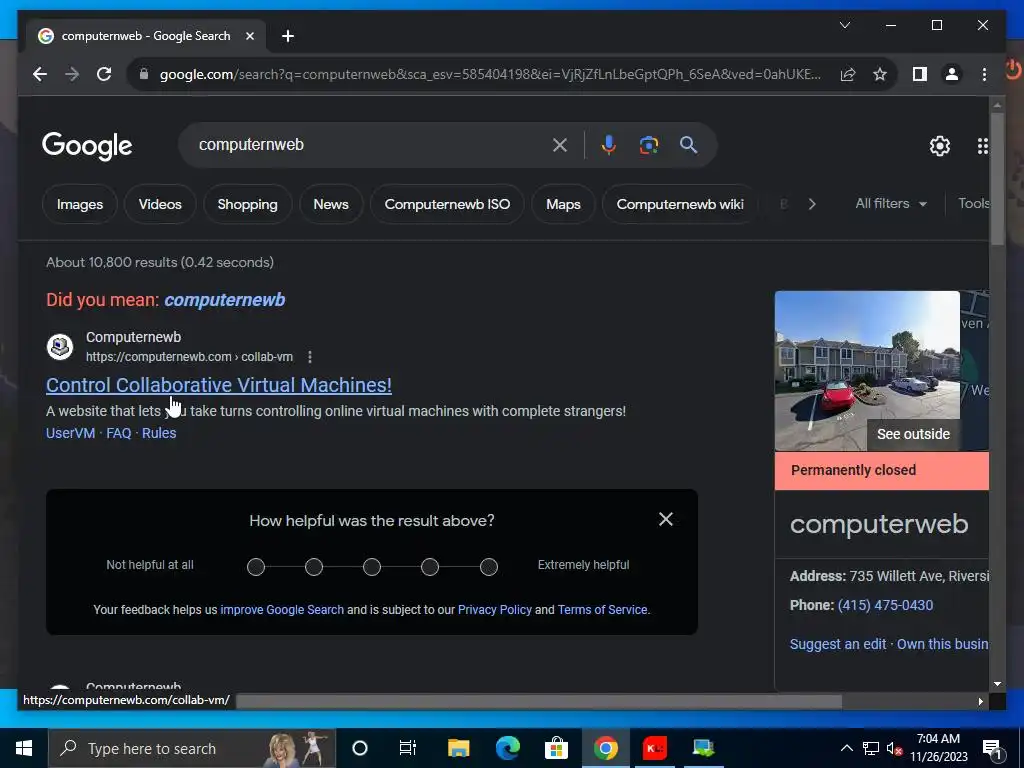1024x768 pixels.
Task: Clear the search box text
Action: pyautogui.click(x=560, y=145)
